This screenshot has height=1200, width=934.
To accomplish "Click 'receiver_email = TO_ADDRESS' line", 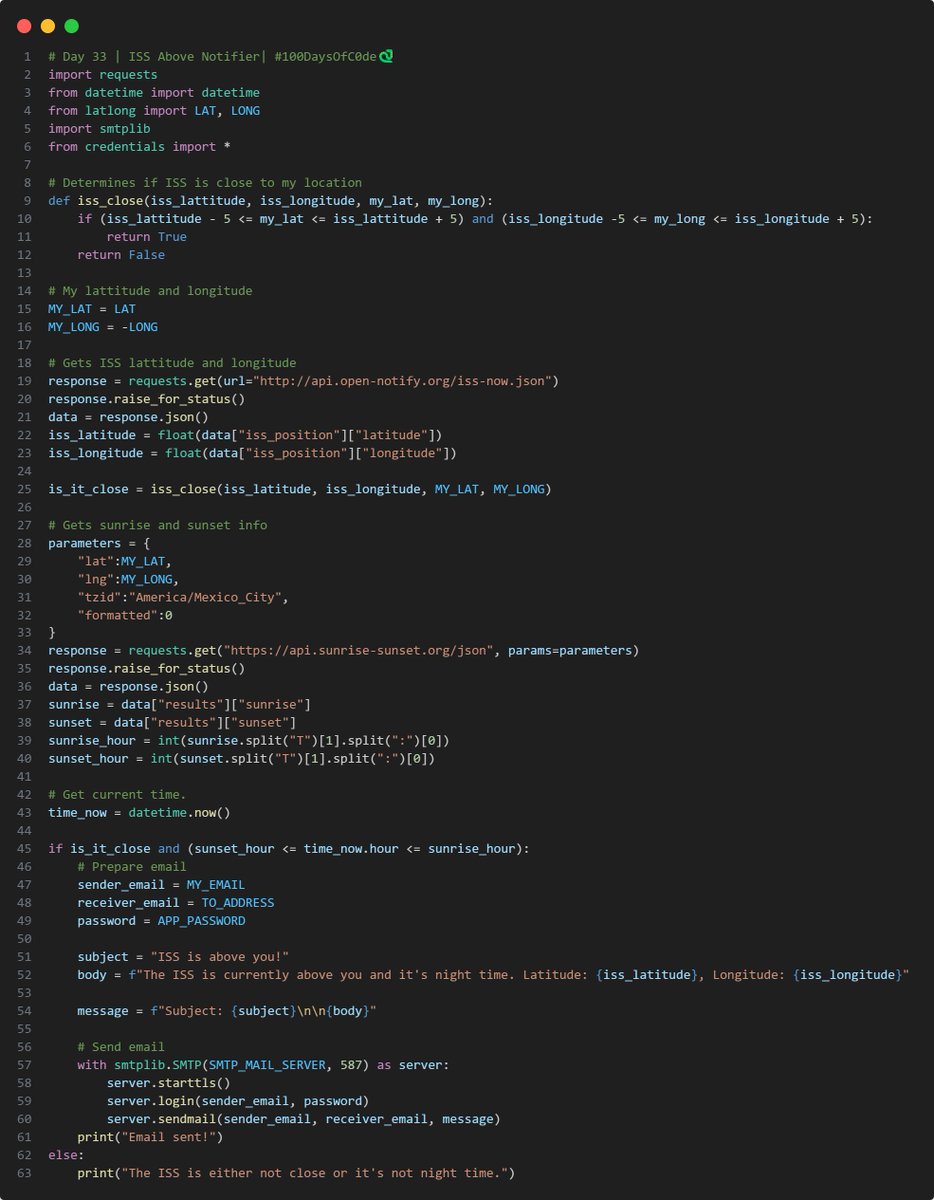I will click(176, 903).
